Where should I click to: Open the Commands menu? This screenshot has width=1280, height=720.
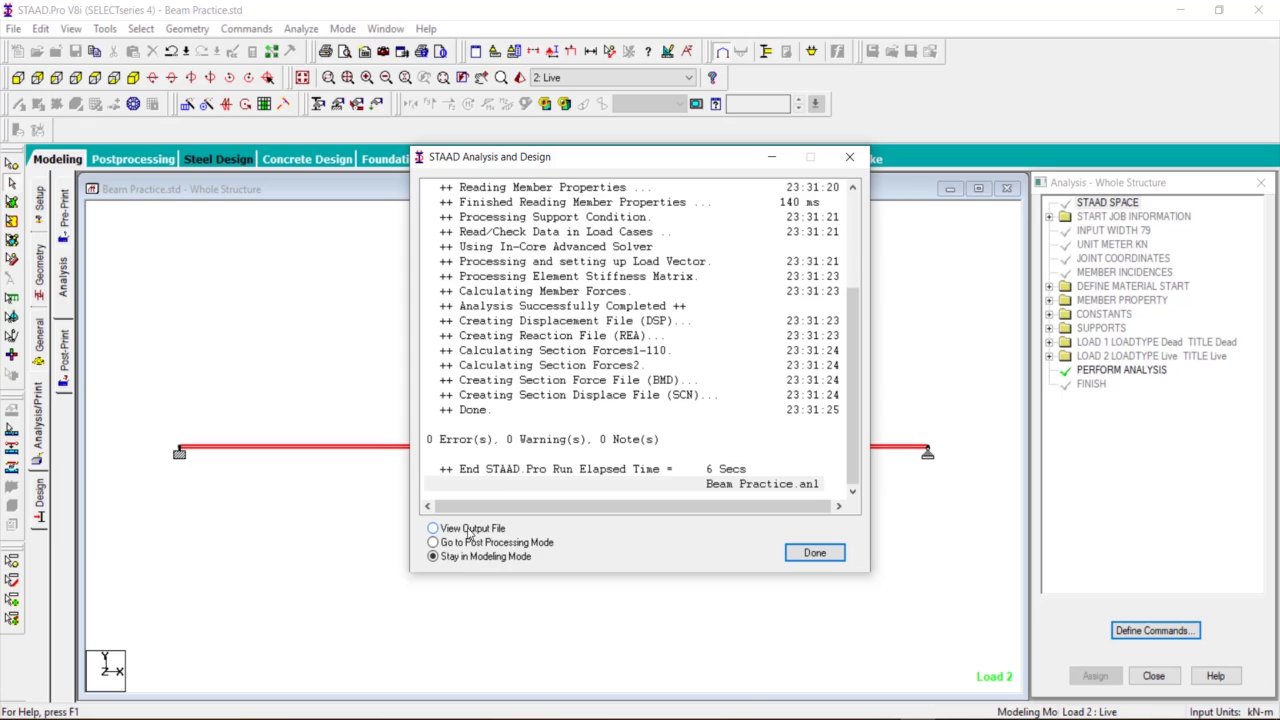[x=246, y=29]
